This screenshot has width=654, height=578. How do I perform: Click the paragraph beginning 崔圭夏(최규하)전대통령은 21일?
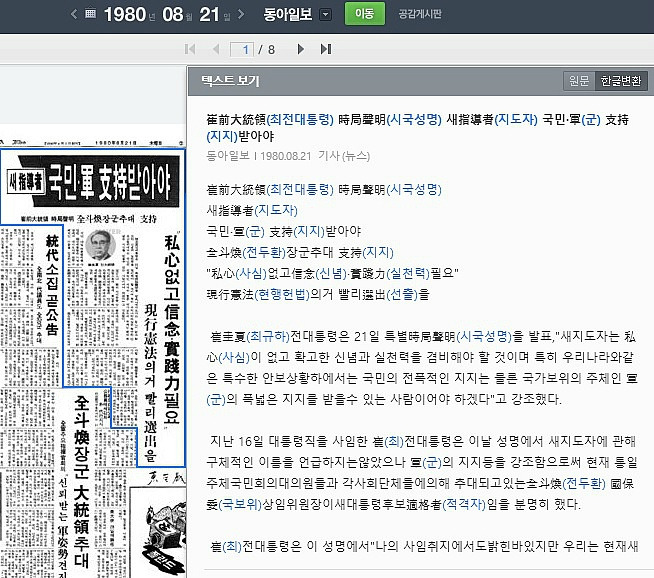(422, 367)
